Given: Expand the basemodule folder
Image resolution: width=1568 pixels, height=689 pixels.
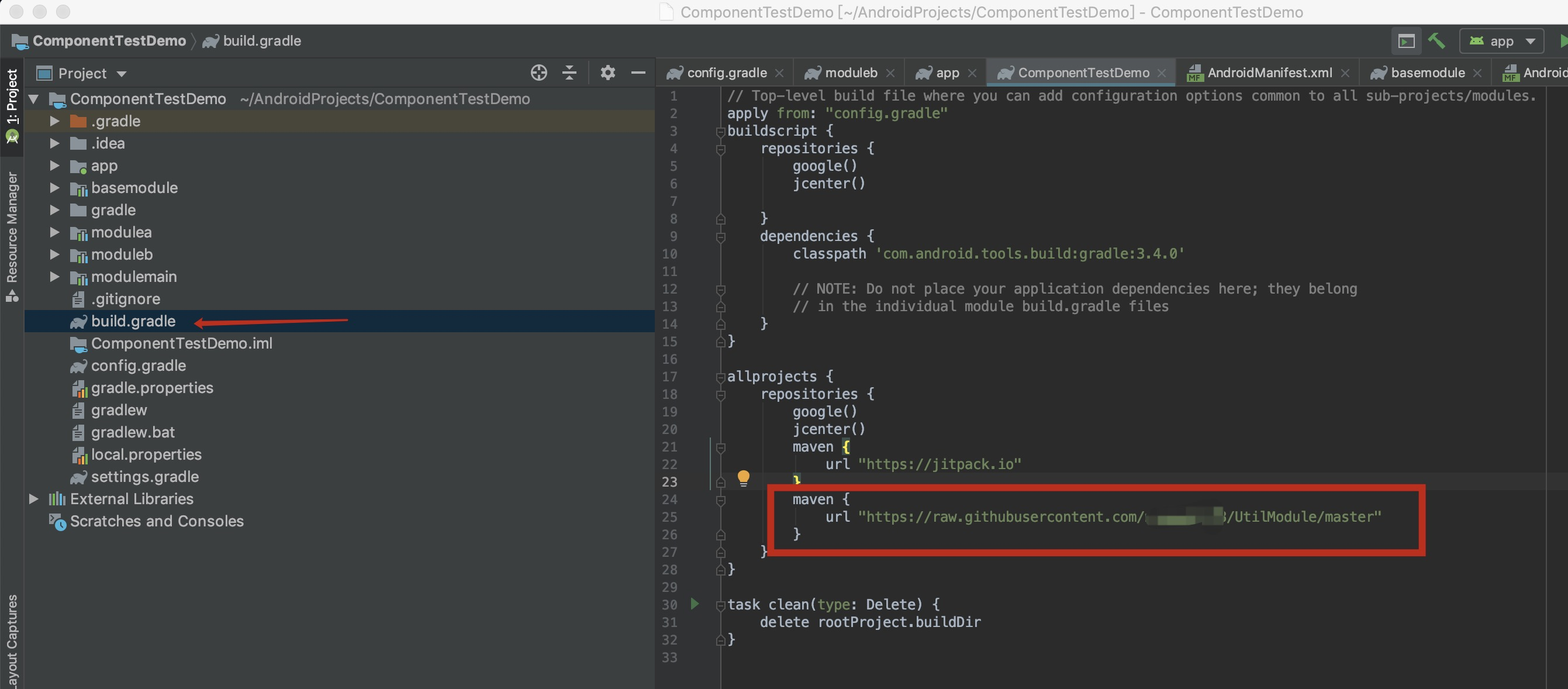Looking at the screenshot, I should point(55,188).
